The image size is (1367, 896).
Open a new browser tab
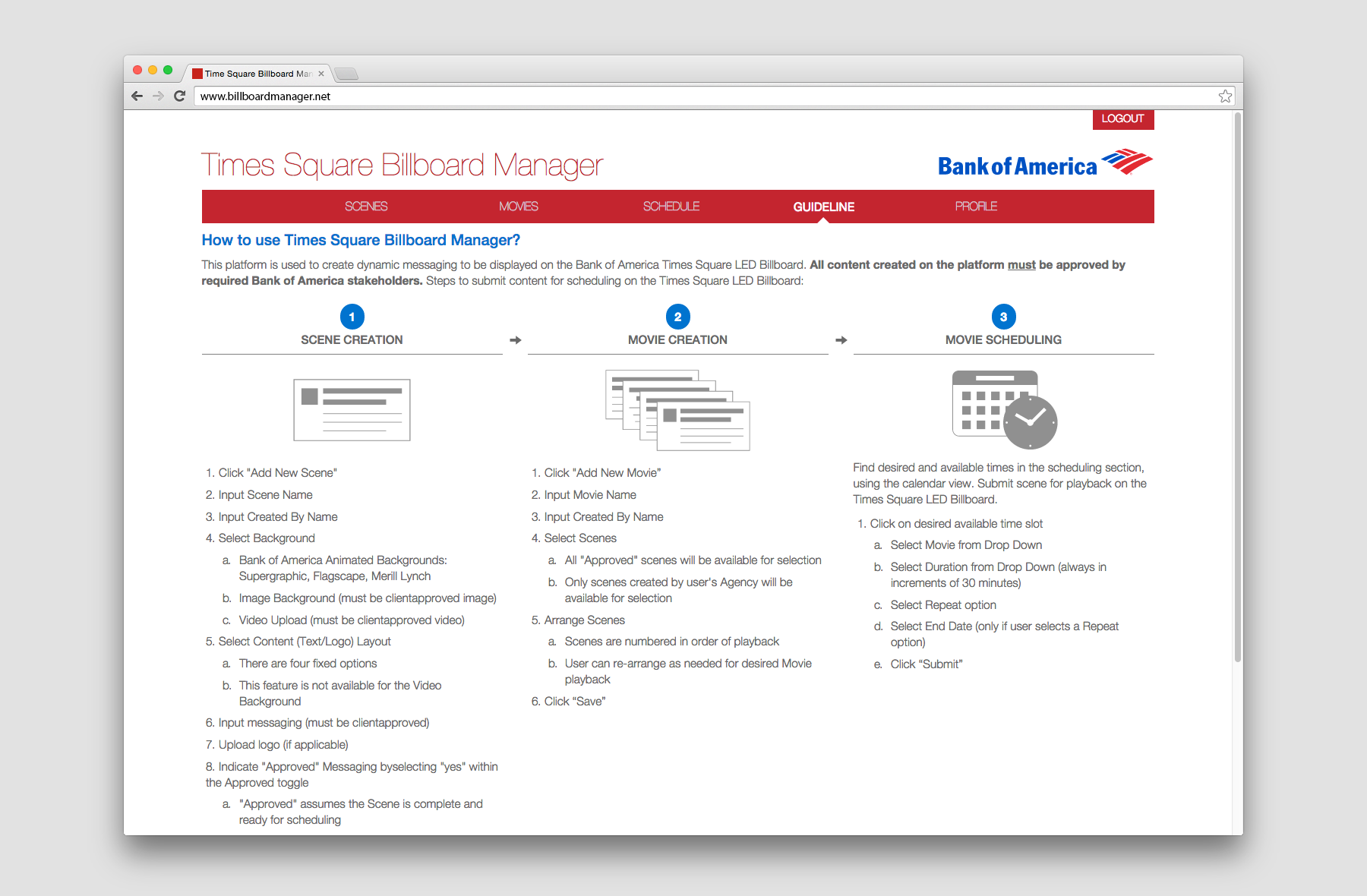point(346,74)
